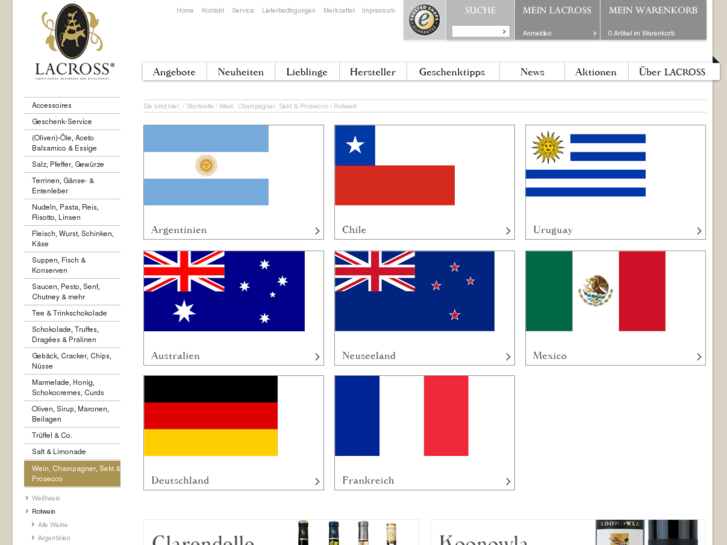
Task: Click Wein, Champagner, Sekt & Prosecco breadcrumb
Action: click(x=274, y=106)
